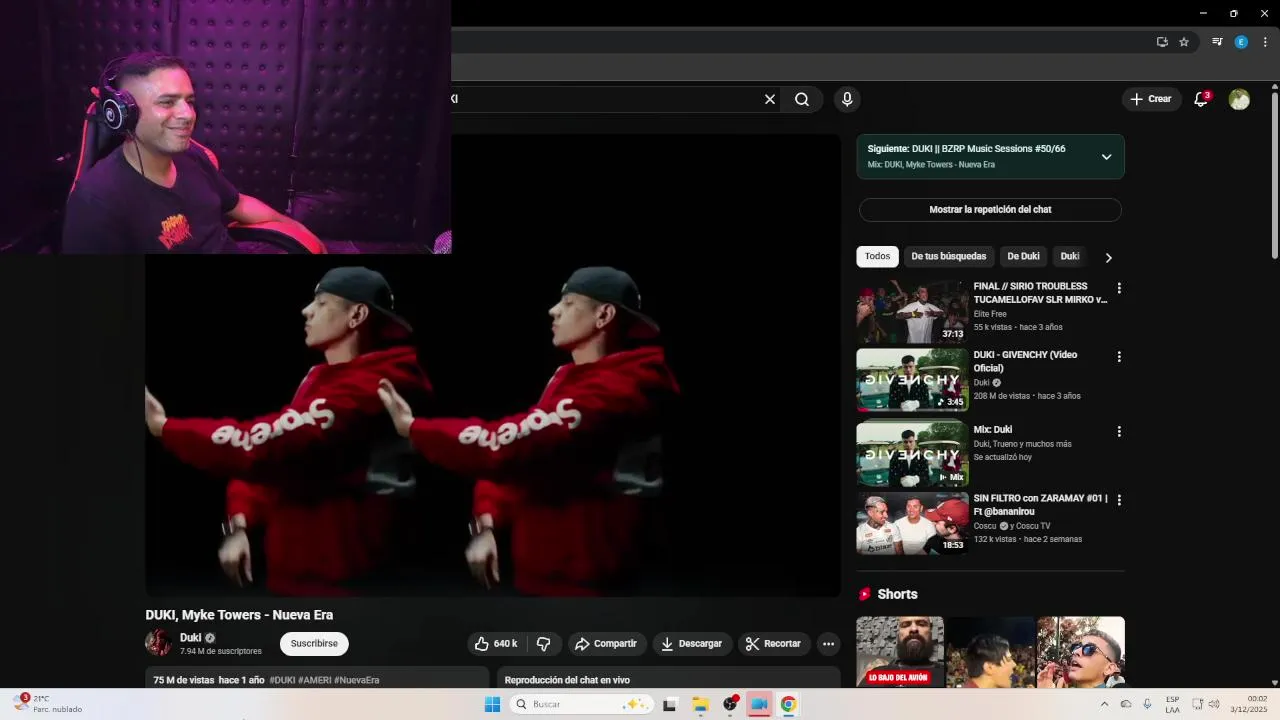Screen dimensions: 1280x720
Task: Open the Elite Free channel name
Action: pyautogui.click(x=990, y=314)
